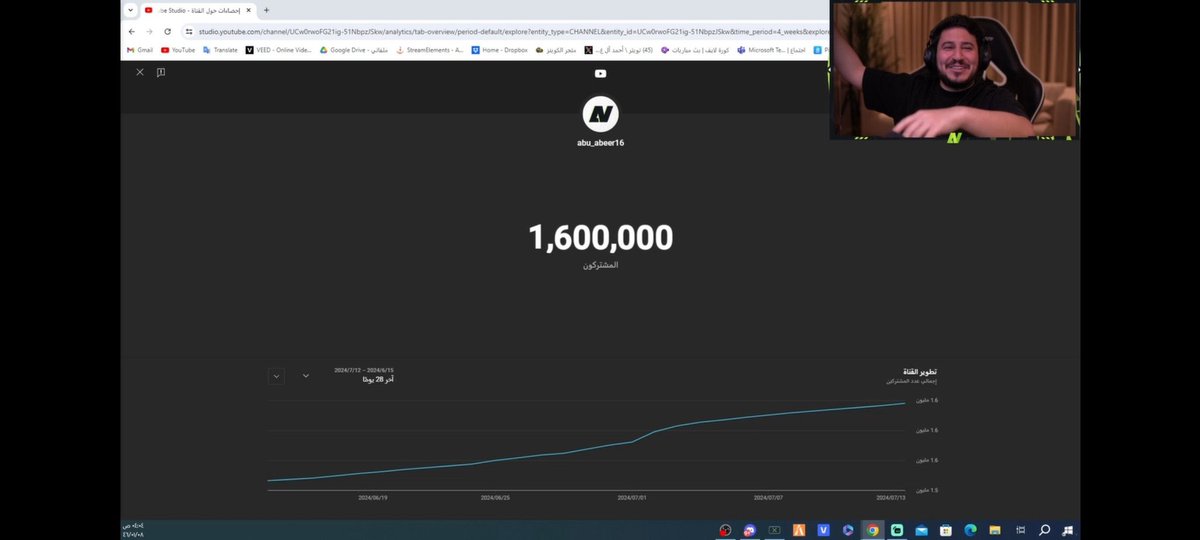
Task: Click the blue V app icon in taskbar
Action: [x=824, y=530]
